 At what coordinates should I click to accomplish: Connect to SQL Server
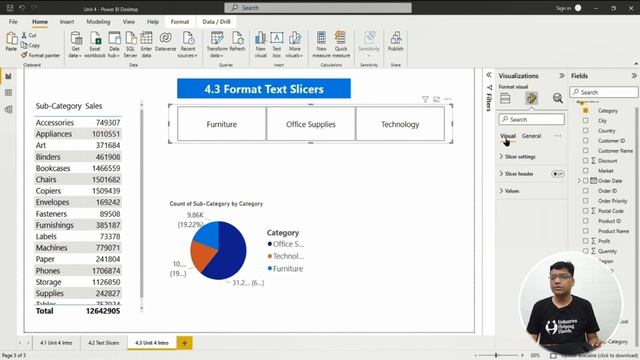130,44
